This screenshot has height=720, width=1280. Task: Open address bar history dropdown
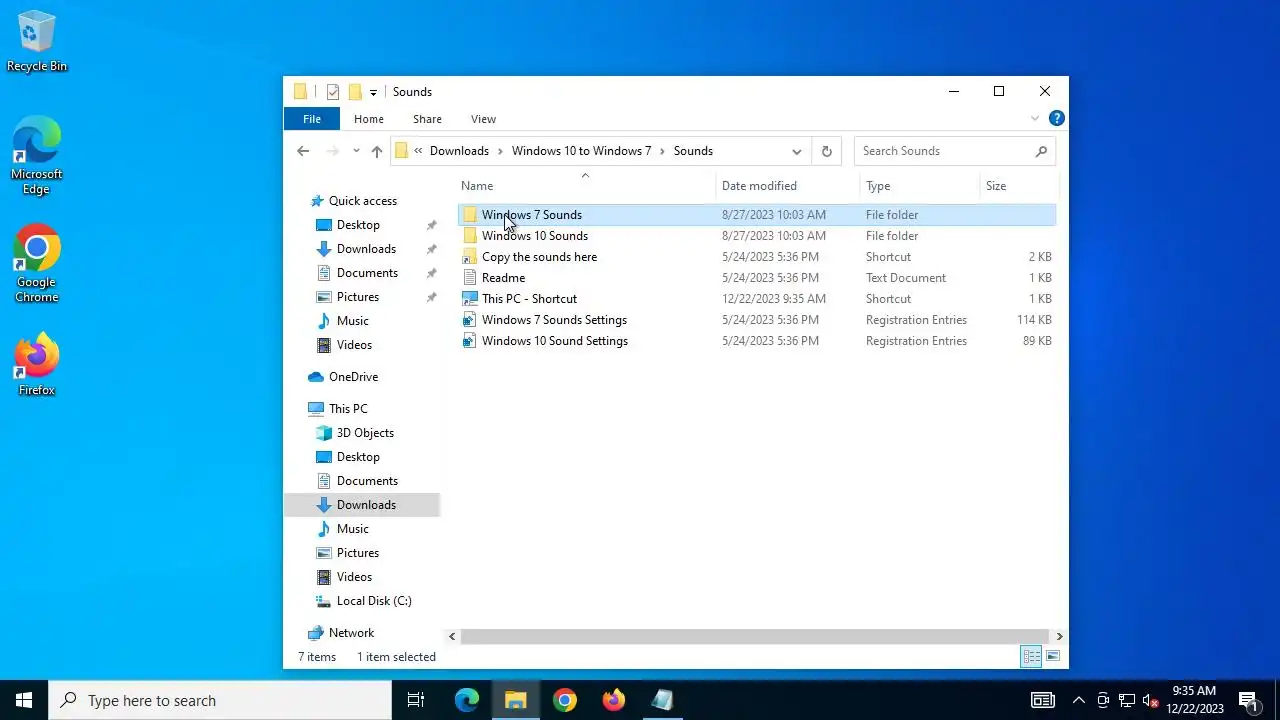(x=797, y=151)
